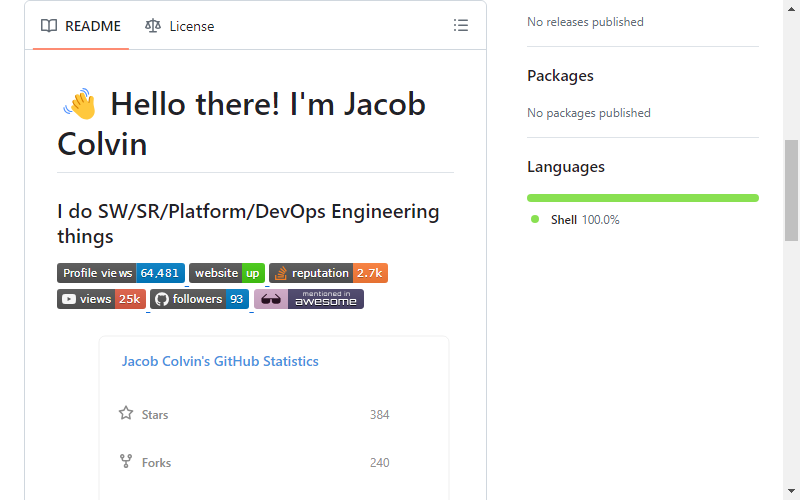The image size is (800, 500).
Task: Click the README book icon
Action: tap(49, 26)
